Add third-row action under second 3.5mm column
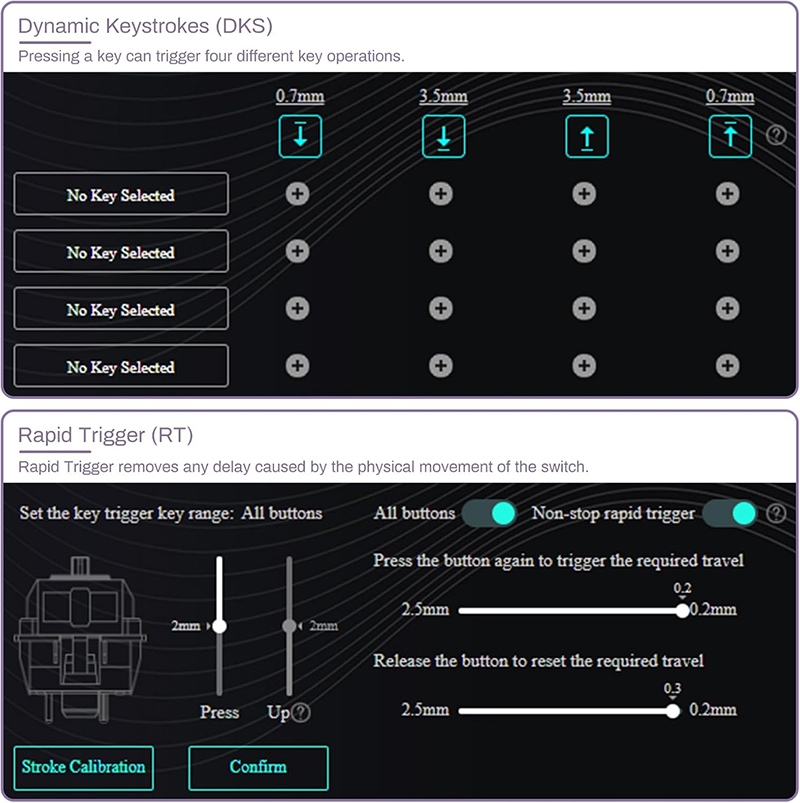The height and width of the screenshot is (803, 800). pyautogui.click(x=584, y=309)
